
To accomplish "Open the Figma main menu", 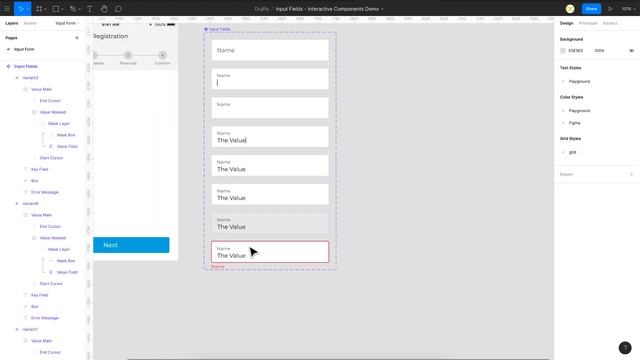I will coord(7,9).
